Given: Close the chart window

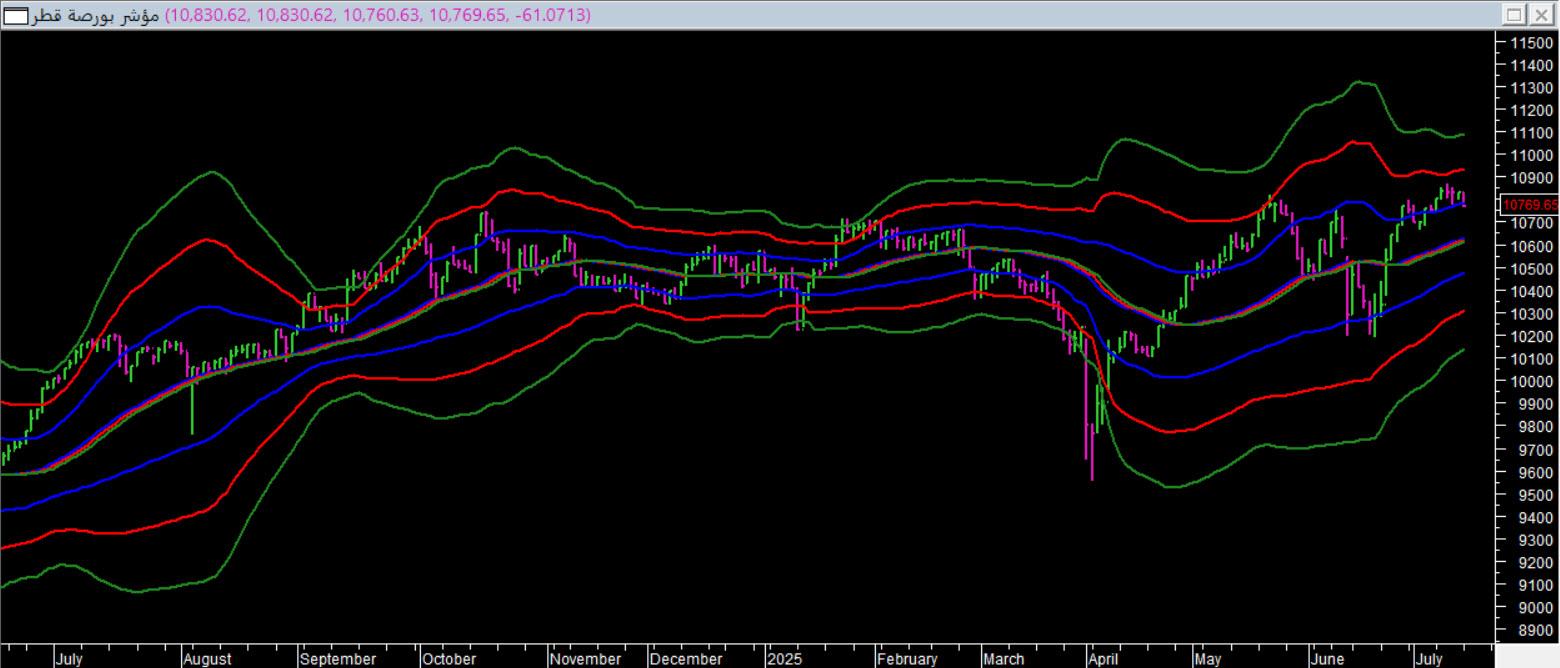Looking at the screenshot, I should tap(1540, 15).
